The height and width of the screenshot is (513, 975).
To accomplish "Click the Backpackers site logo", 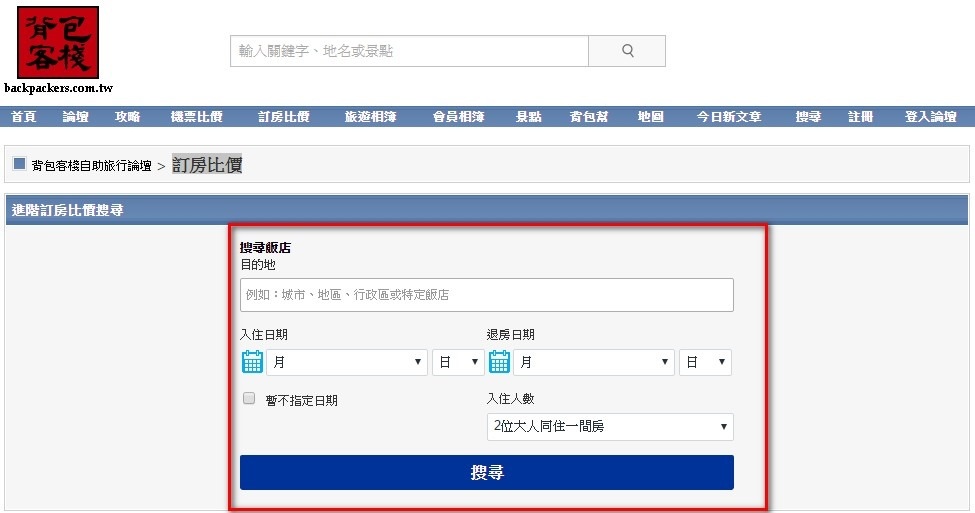I will (58, 42).
